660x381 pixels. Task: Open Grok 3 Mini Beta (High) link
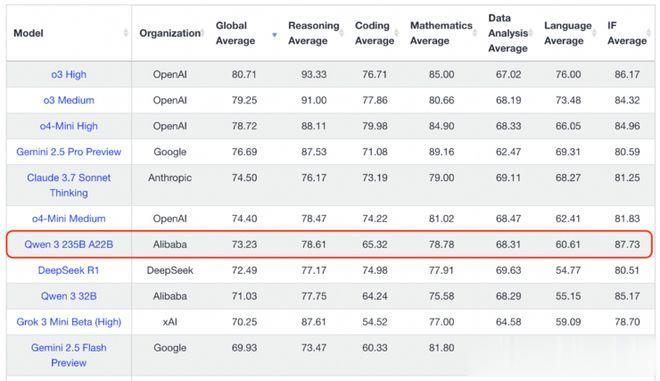point(69,322)
